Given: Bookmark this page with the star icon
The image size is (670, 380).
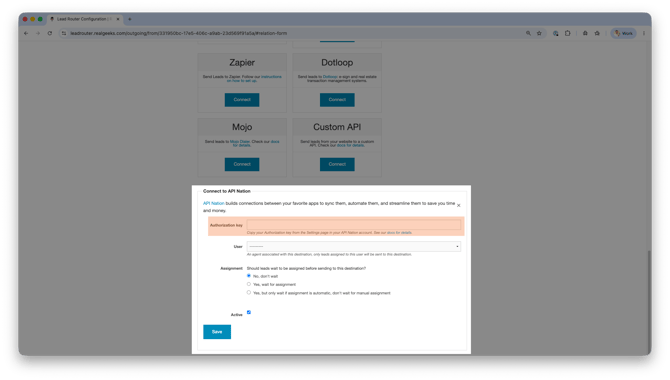Looking at the screenshot, I should coord(539,33).
